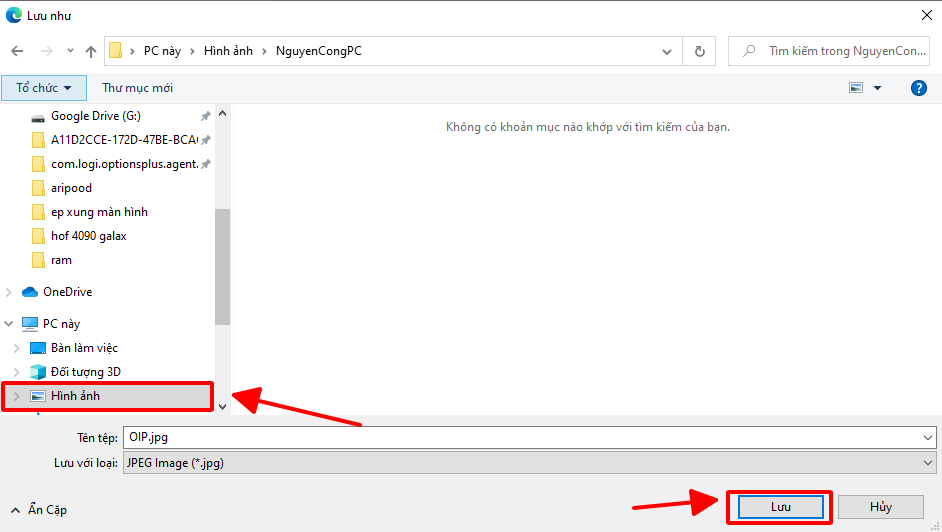This screenshot has width=942, height=532.
Task: Expand the 'Bàn làm việc' node
Action: pyautogui.click(x=17, y=348)
